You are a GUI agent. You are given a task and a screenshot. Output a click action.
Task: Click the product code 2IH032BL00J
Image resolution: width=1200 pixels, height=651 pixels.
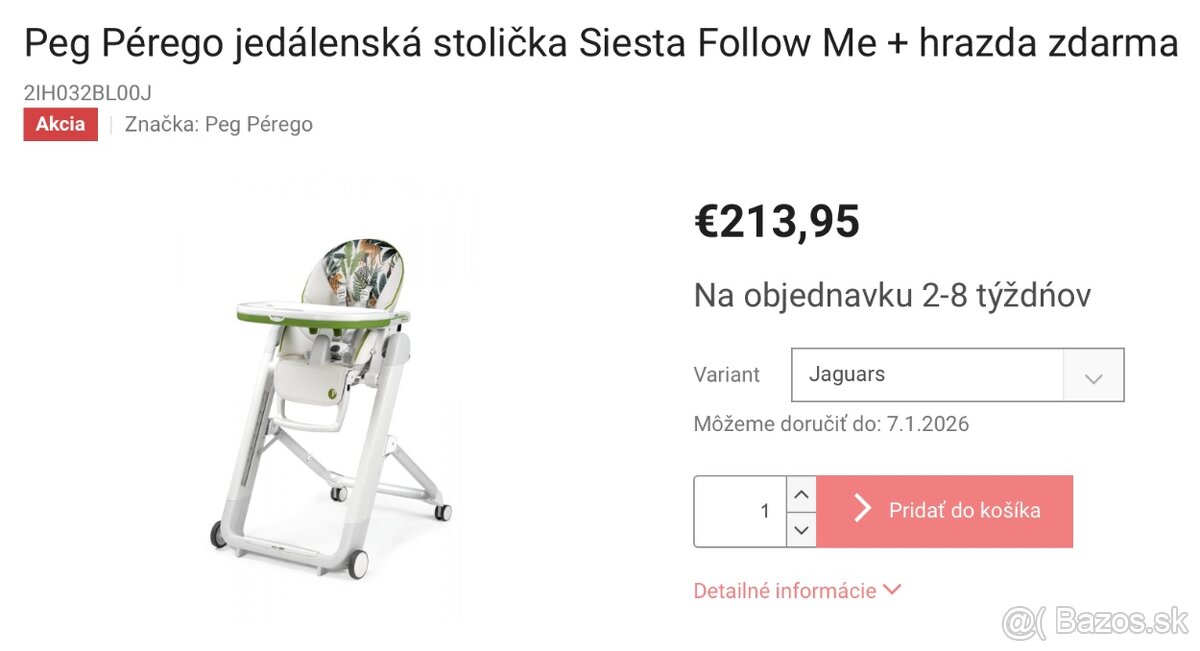[x=86, y=93]
